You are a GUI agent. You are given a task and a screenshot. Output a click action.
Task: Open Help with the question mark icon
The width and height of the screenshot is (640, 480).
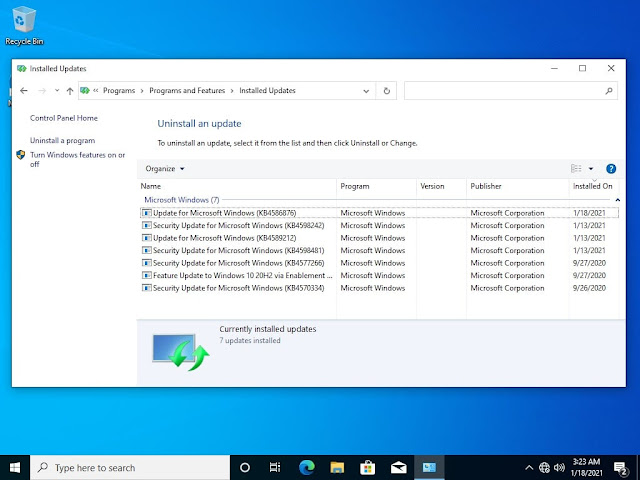point(611,169)
